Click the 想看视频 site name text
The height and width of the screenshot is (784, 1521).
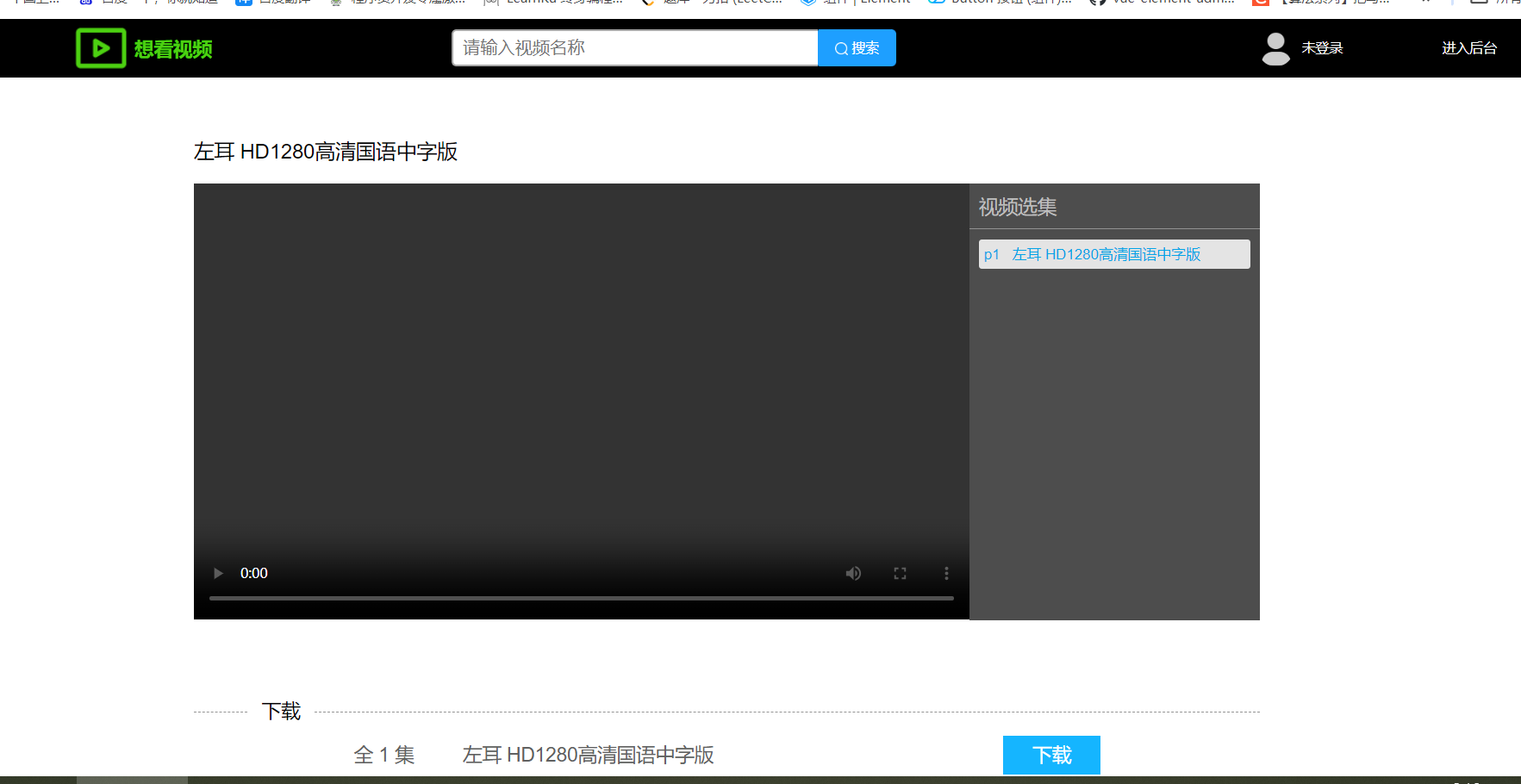(173, 49)
